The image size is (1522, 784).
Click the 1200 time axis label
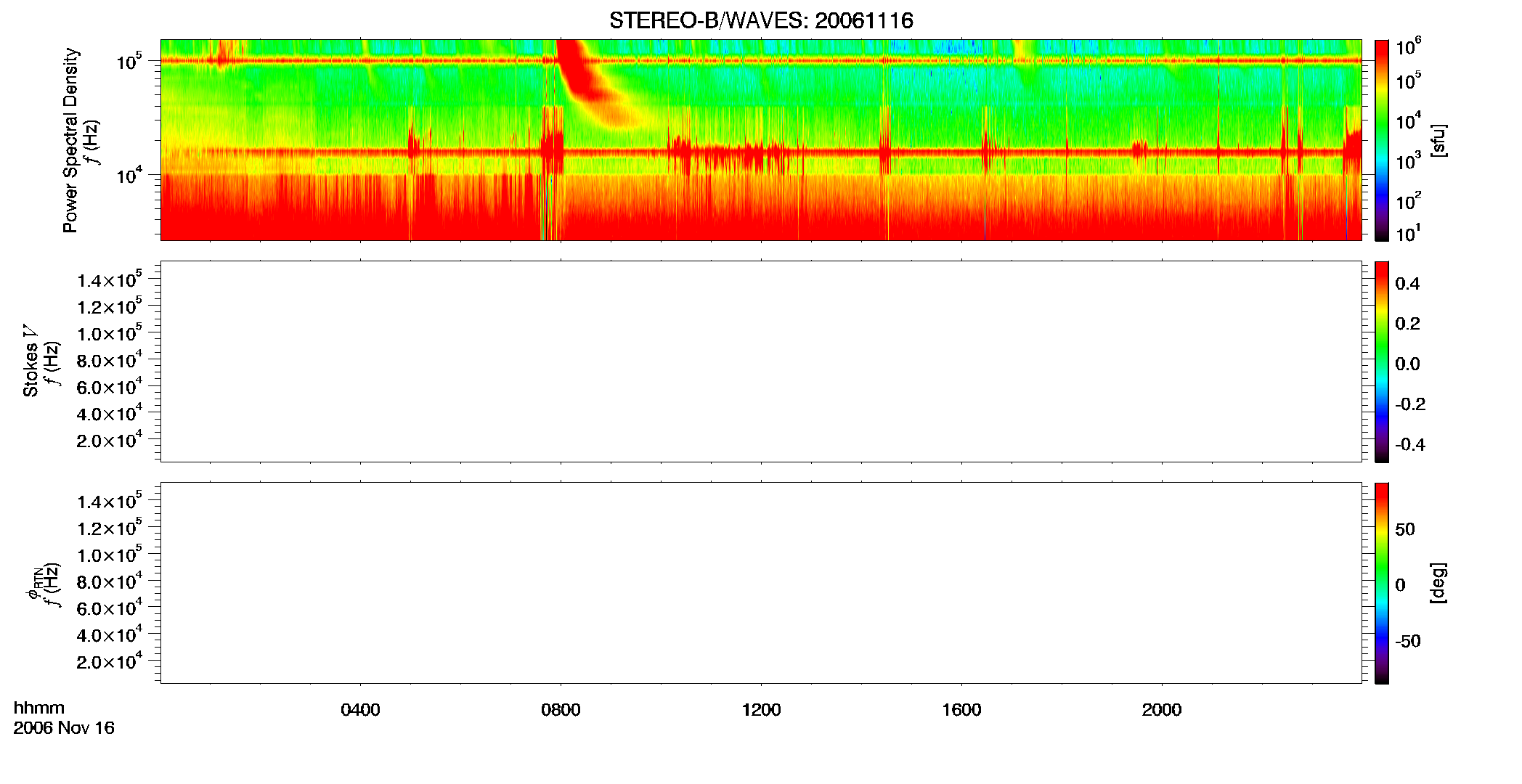[761, 710]
